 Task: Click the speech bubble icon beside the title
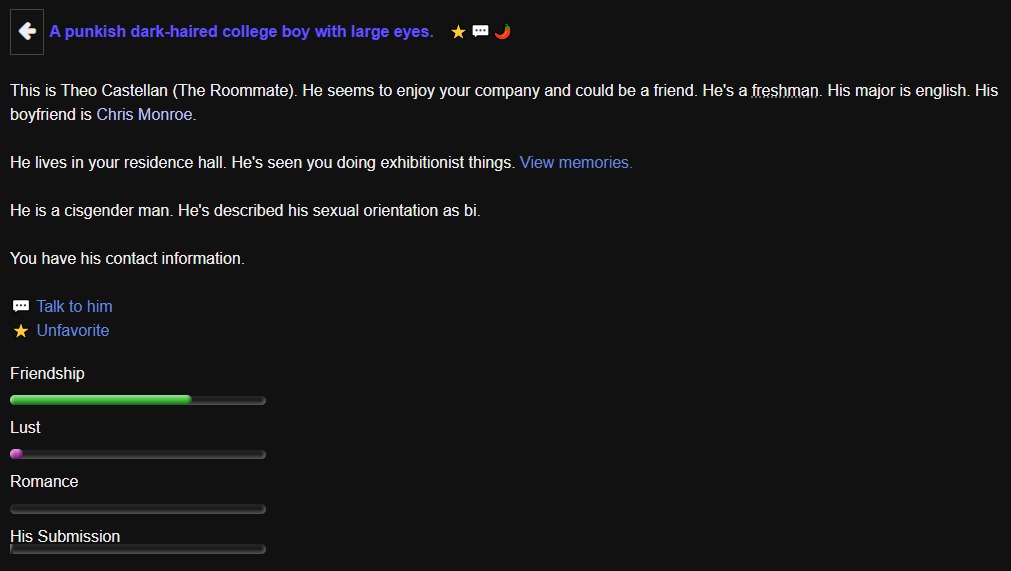click(x=480, y=31)
